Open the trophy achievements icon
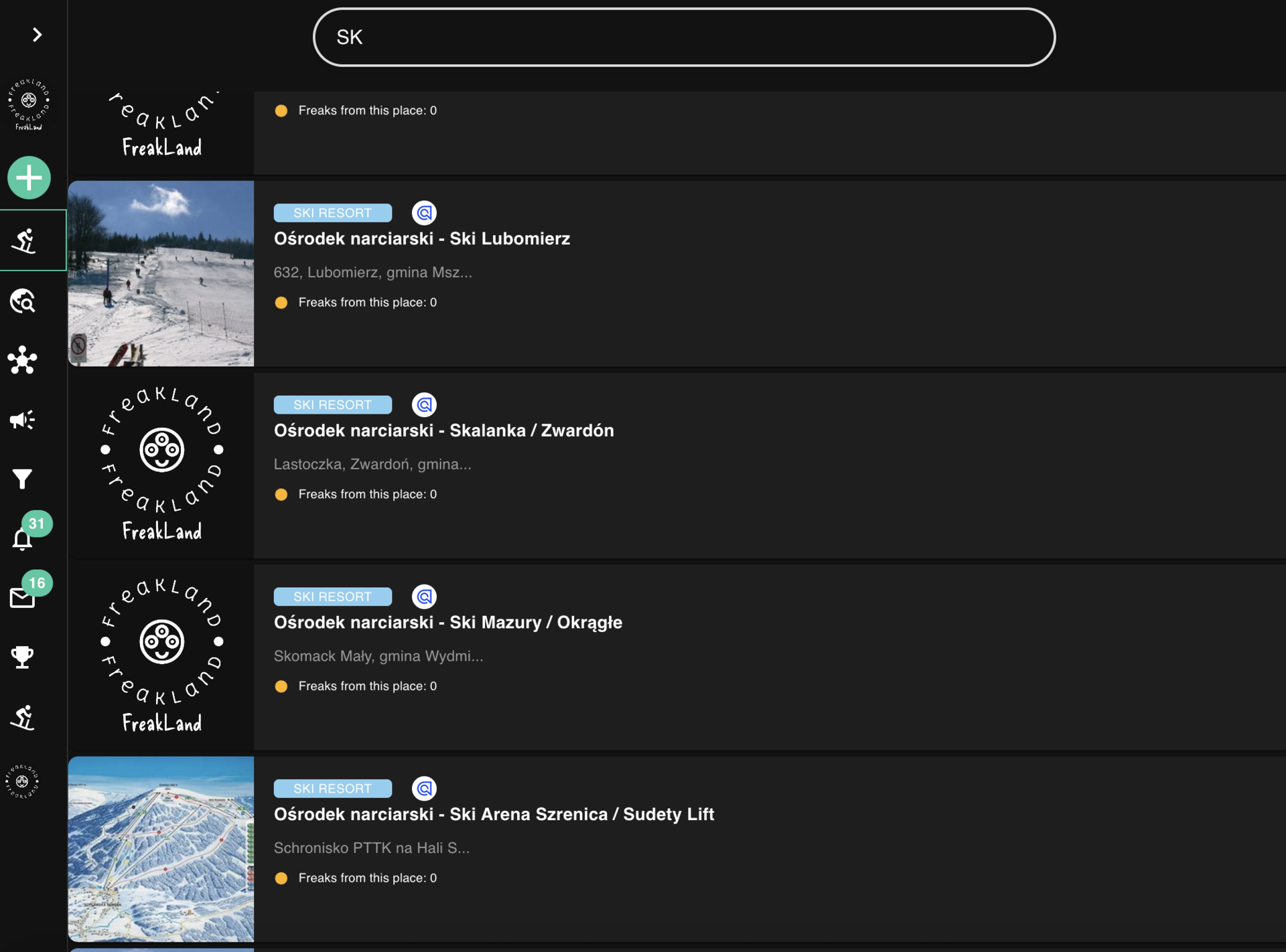The height and width of the screenshot is (952, 1286). [23, 657]
